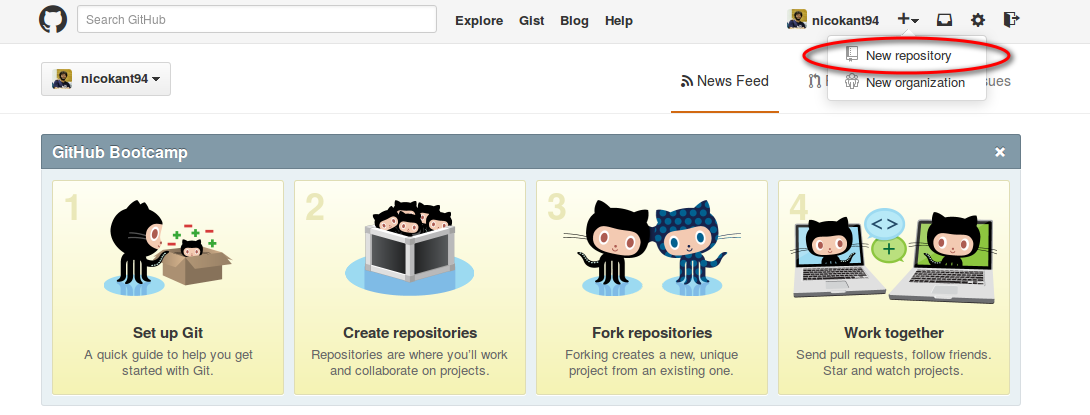This screenshot has width=1090, height=415.
Task: Click the text 'Forking creates a new, unique'
Action: coord(651,355)
